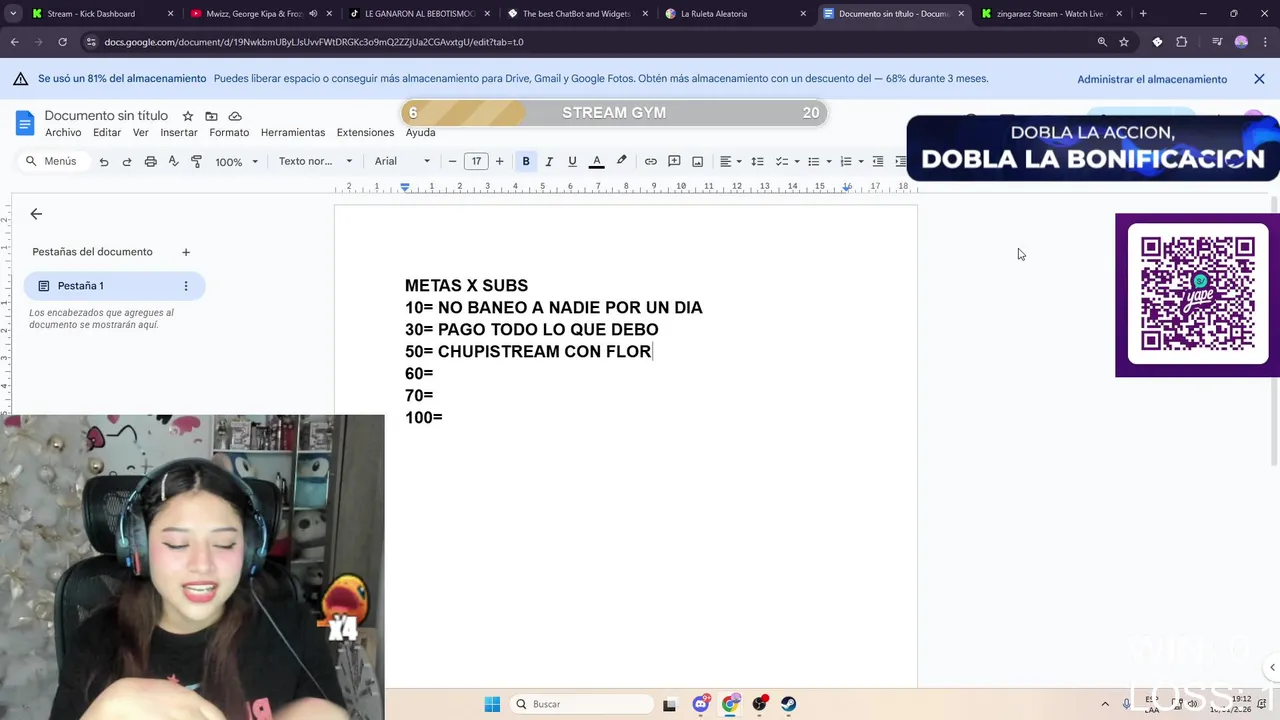This screenshot has width=1280, height=720.
Task: Rename the document title field
Action: [106, 116]
